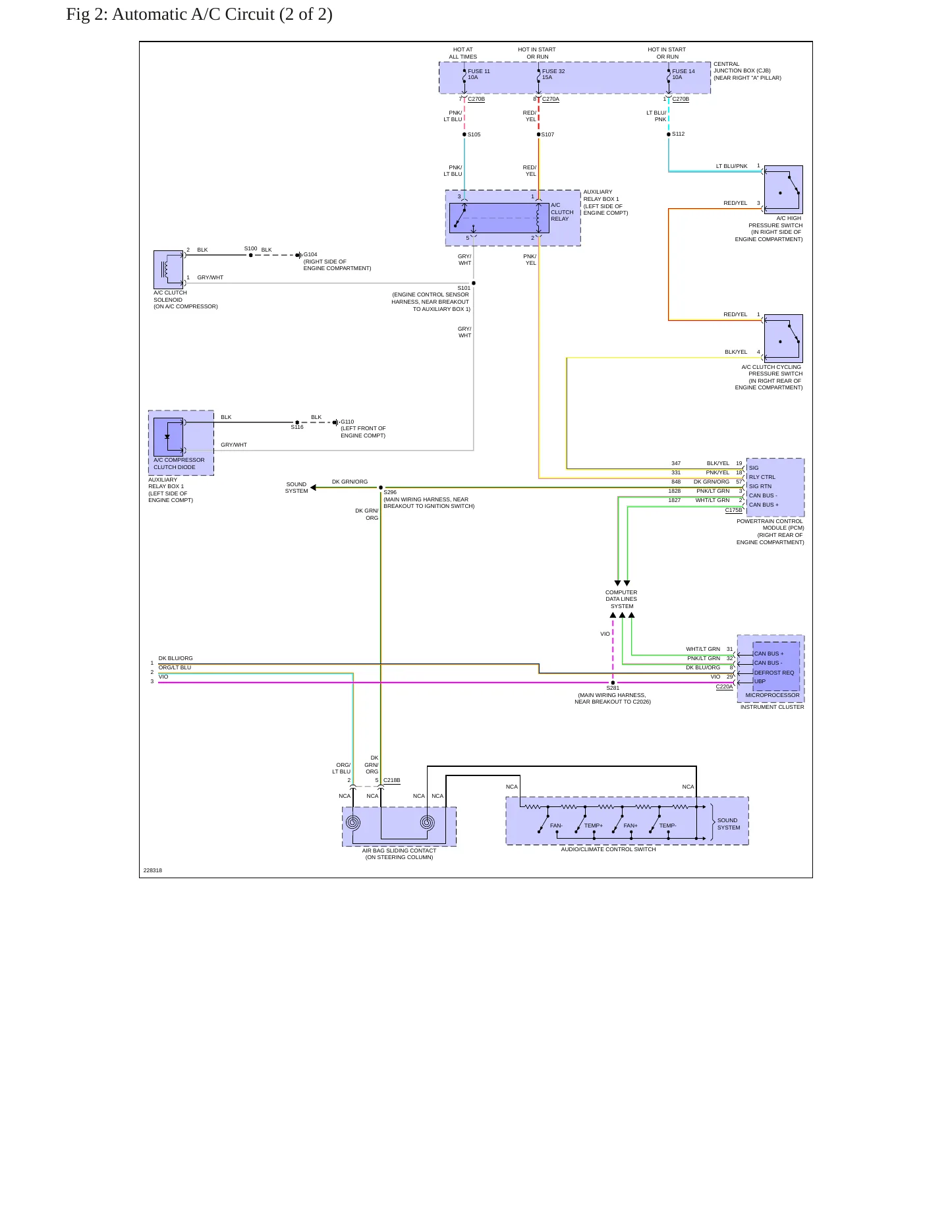Click the 'UBP' pin label
Viewport: 952px width, 1232px height.
[760, 682]
